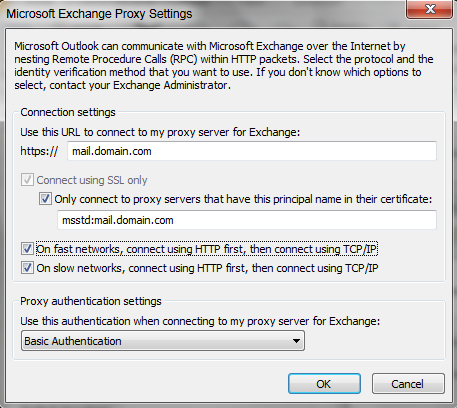The image size is (457, 408).
Task: Confirm settings with the OK button
Action: [x=324, y=384]
